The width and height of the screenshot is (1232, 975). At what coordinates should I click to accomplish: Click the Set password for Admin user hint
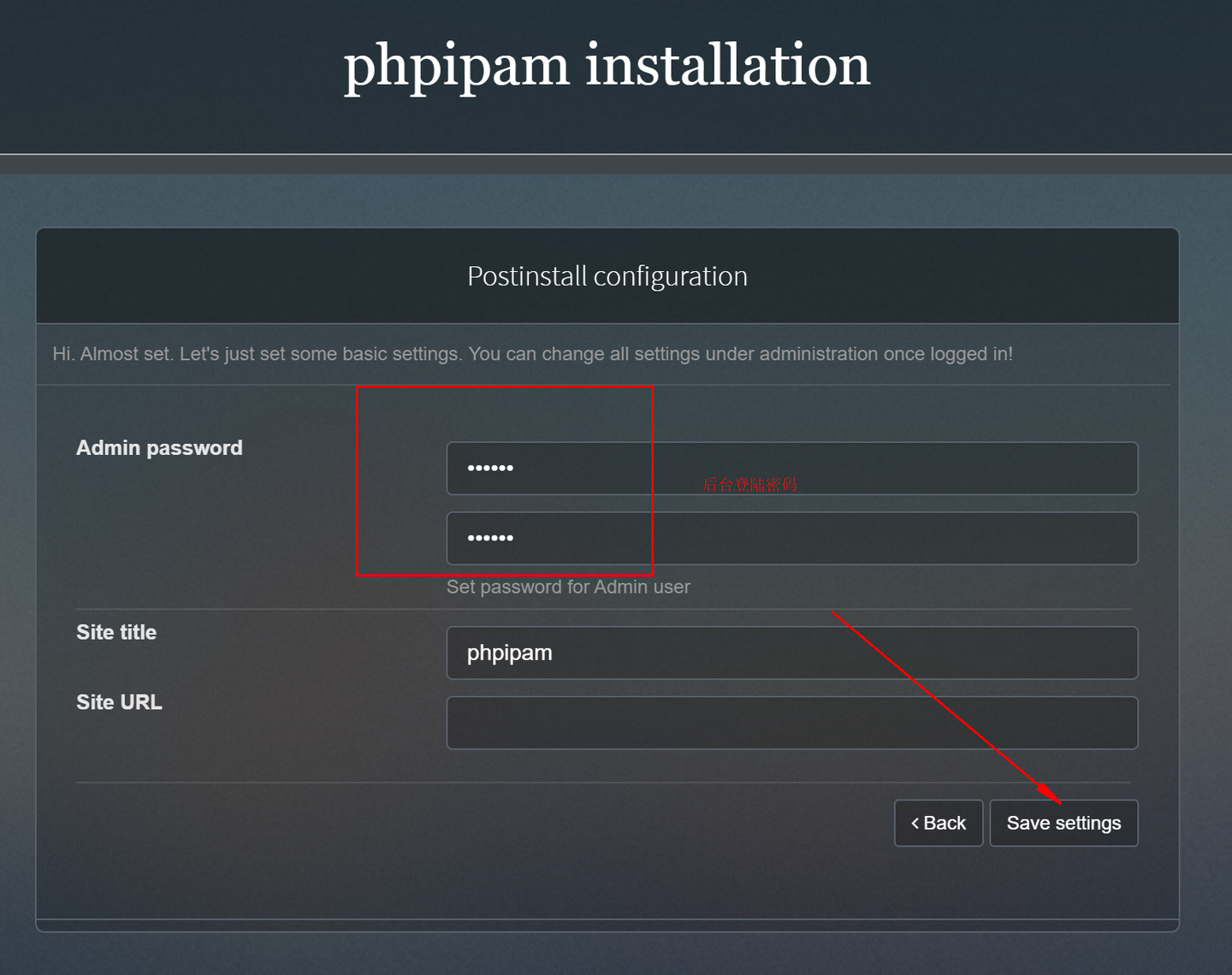[568, 587]
